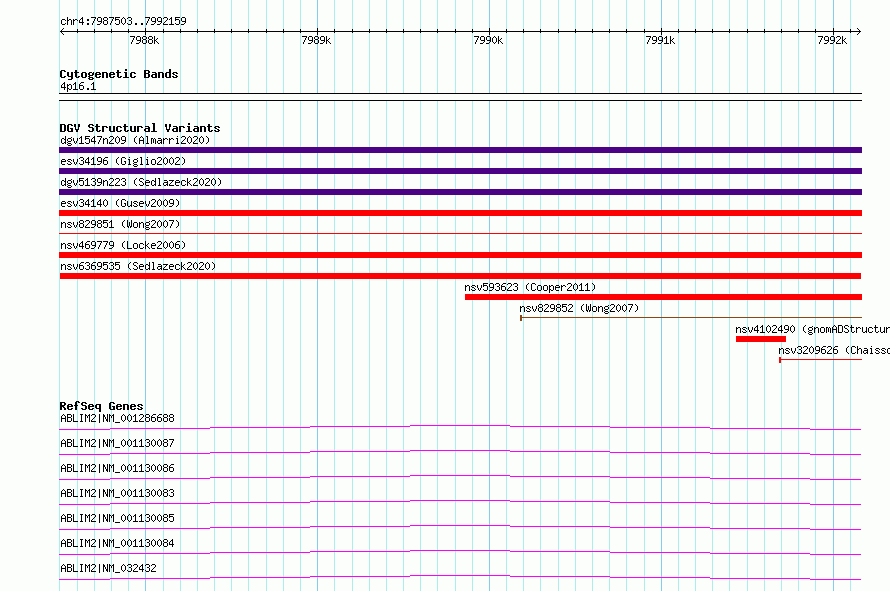Open variant esv34140 (Gusev2009) label
Viewport: 890px width, 591px height.
pyautogui.click(x=120, y=203)
